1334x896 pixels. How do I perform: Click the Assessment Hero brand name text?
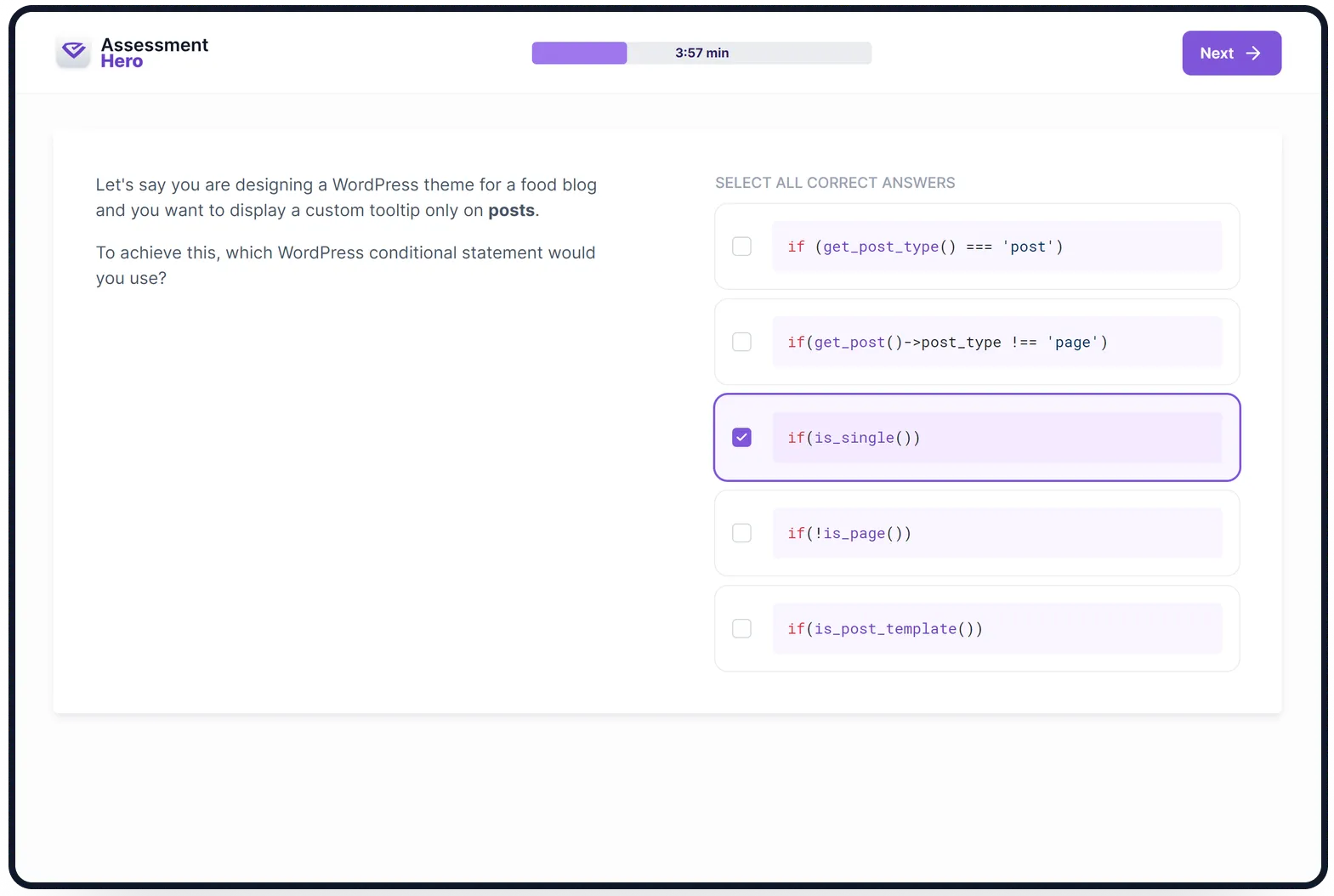(x=154, y=53)
